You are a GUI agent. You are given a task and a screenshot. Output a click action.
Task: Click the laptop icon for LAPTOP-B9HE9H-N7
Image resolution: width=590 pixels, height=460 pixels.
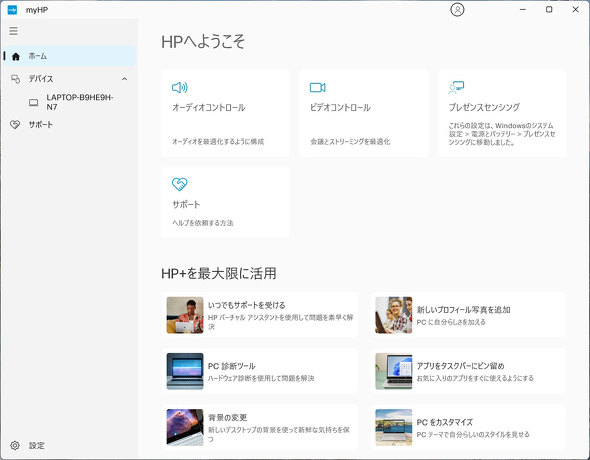33,102
